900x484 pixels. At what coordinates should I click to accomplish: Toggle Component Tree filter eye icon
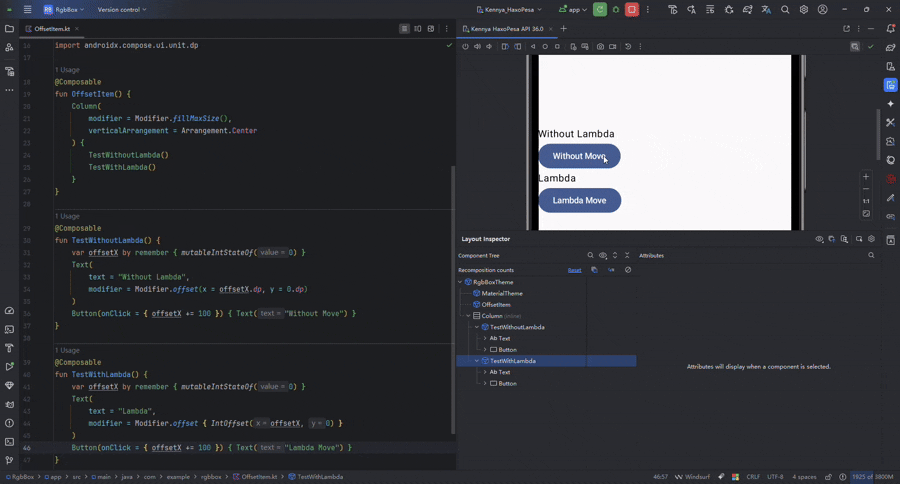pos(603,255)
